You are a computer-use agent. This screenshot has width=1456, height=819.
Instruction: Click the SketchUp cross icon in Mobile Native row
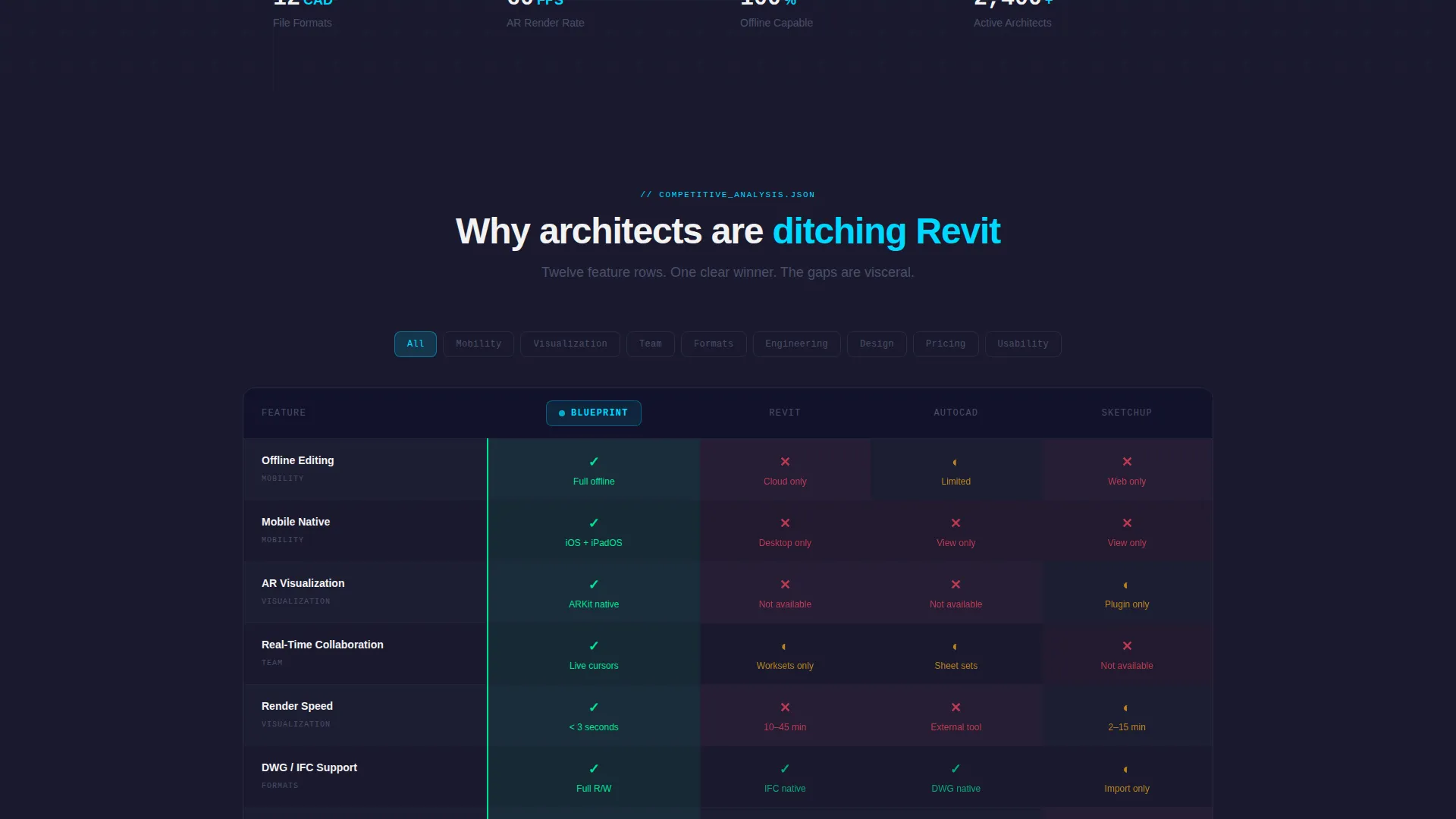(1127, 523)
